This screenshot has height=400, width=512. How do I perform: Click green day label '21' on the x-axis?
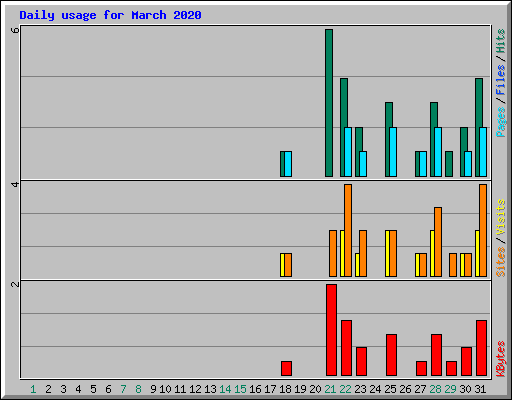[330, 389]
